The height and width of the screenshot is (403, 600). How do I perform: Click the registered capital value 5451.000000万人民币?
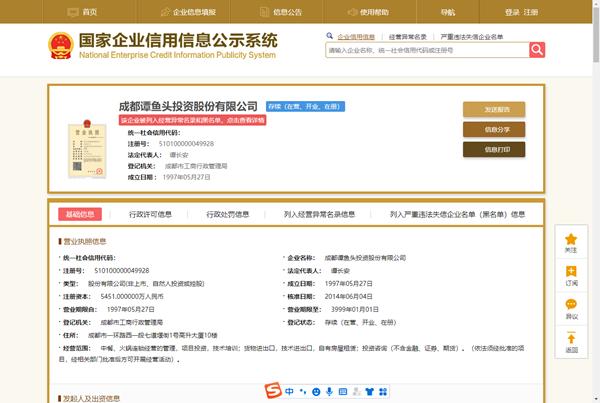tap(132, 297)
